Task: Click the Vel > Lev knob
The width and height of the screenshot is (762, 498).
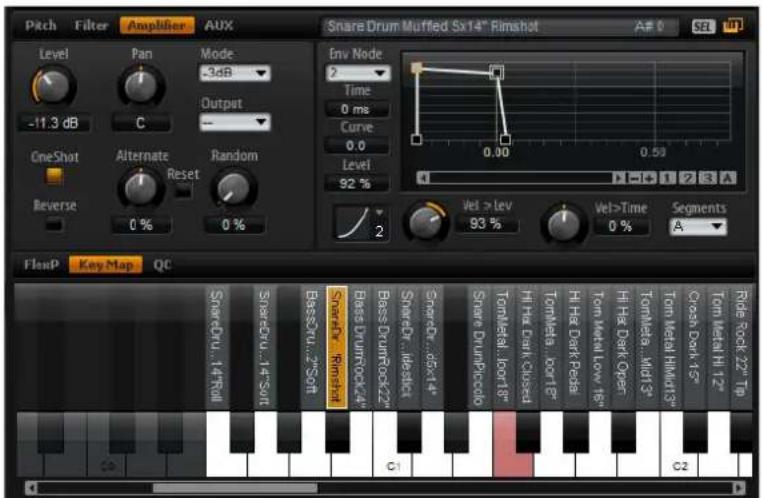Action: point(426,222)
